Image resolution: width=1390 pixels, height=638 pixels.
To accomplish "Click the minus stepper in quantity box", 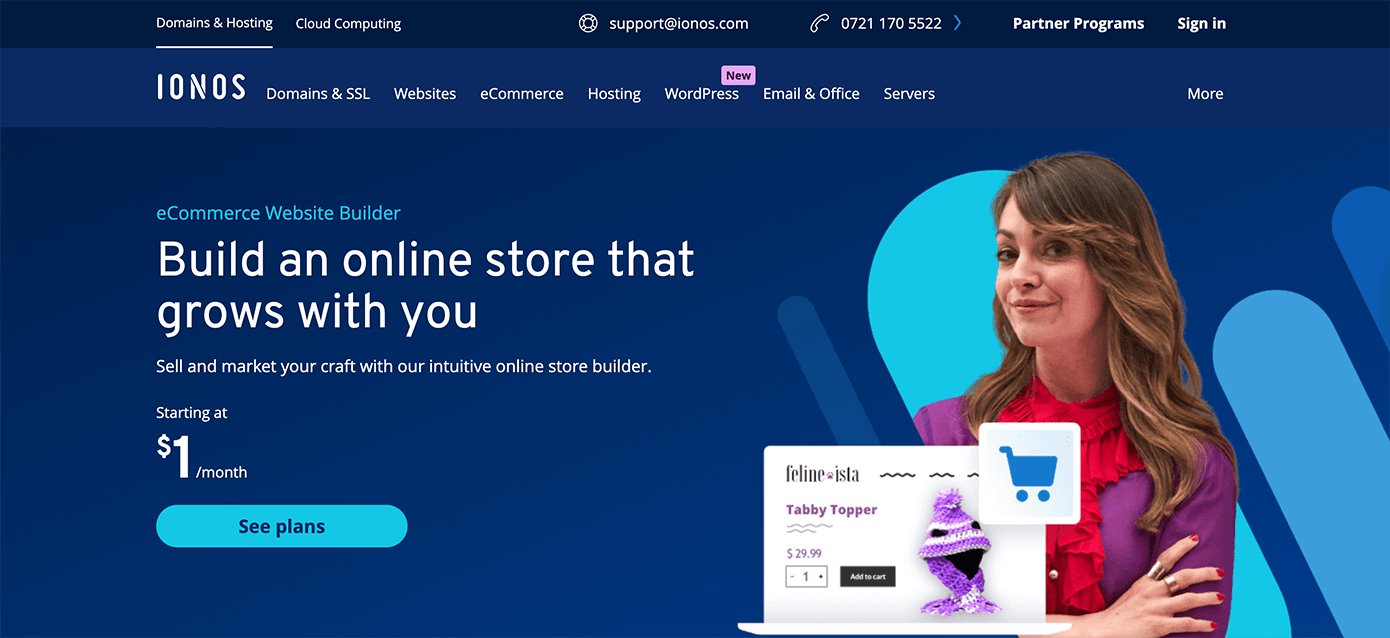I will click(793, 577).
